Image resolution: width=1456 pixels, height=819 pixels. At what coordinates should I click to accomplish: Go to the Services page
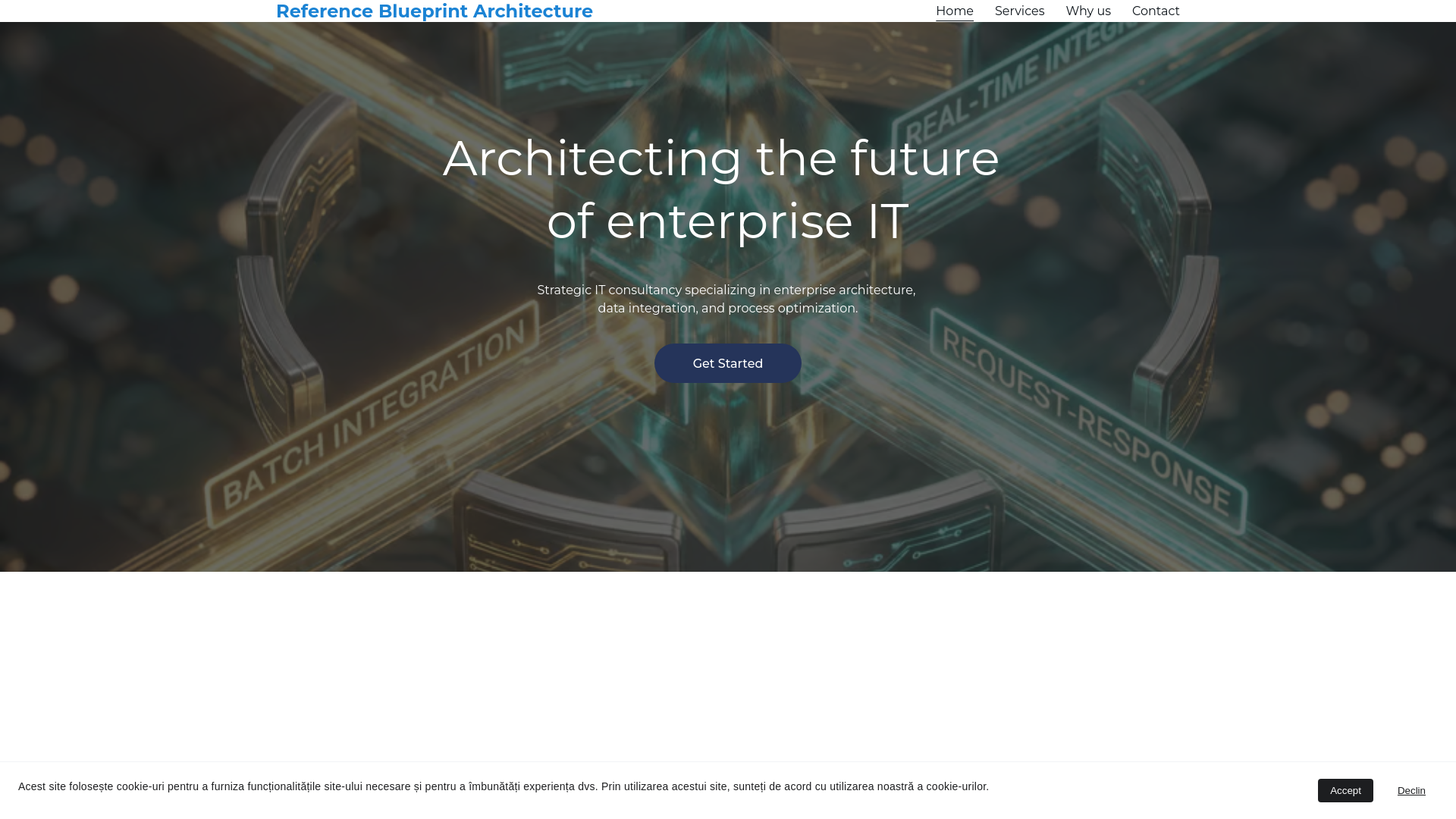[1019, 11]
